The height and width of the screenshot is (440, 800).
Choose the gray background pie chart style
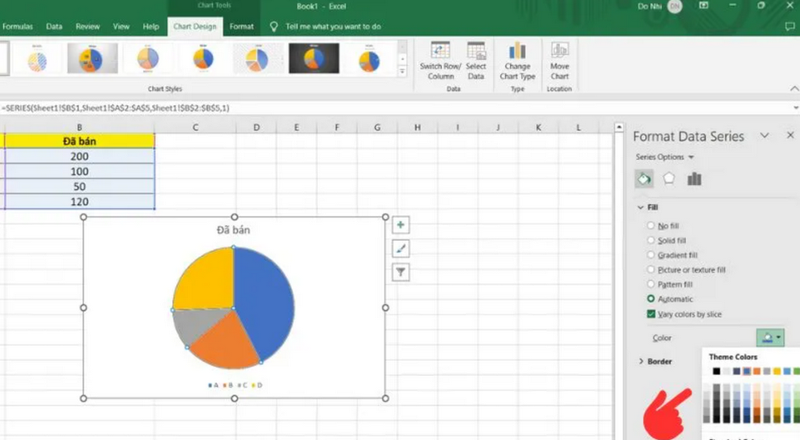(x=92, y=58)
